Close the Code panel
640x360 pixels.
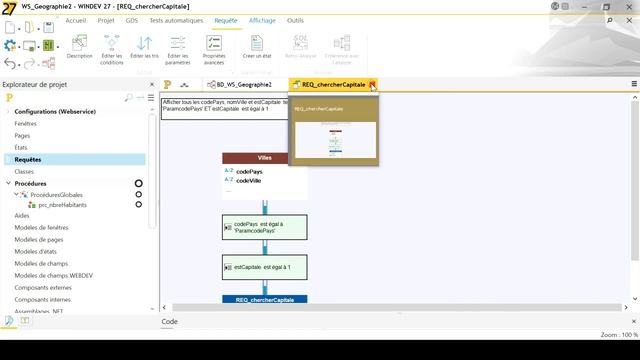click(x=634, y=322)
